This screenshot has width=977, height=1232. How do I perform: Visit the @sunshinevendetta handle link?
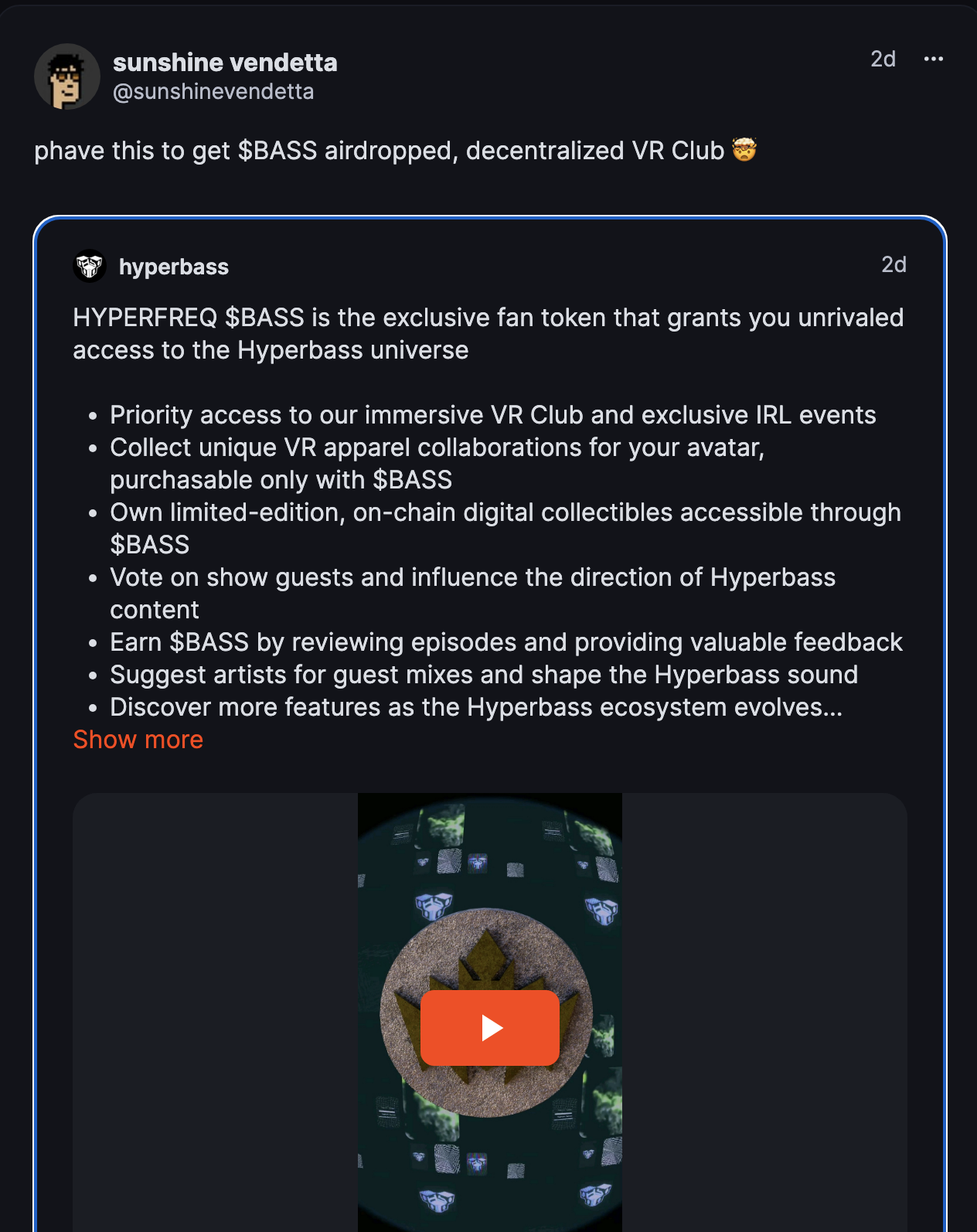tap(213, 92)
